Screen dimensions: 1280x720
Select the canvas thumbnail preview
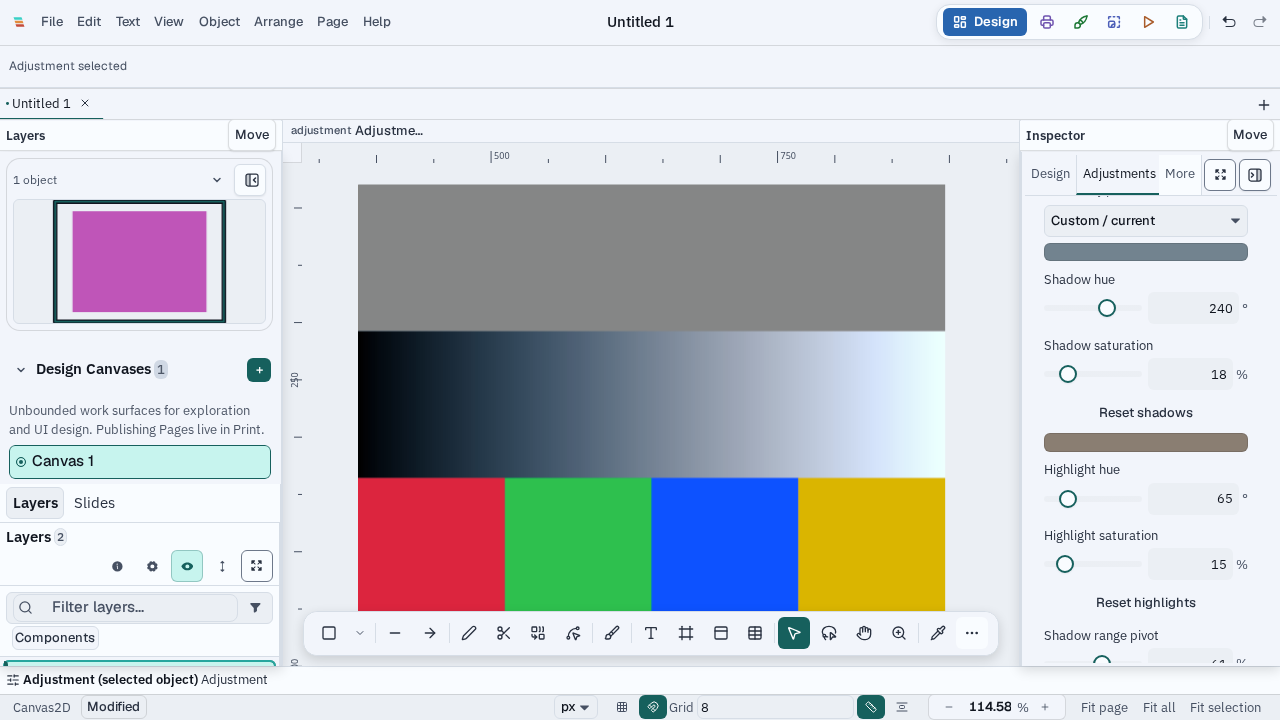(139, 262)
